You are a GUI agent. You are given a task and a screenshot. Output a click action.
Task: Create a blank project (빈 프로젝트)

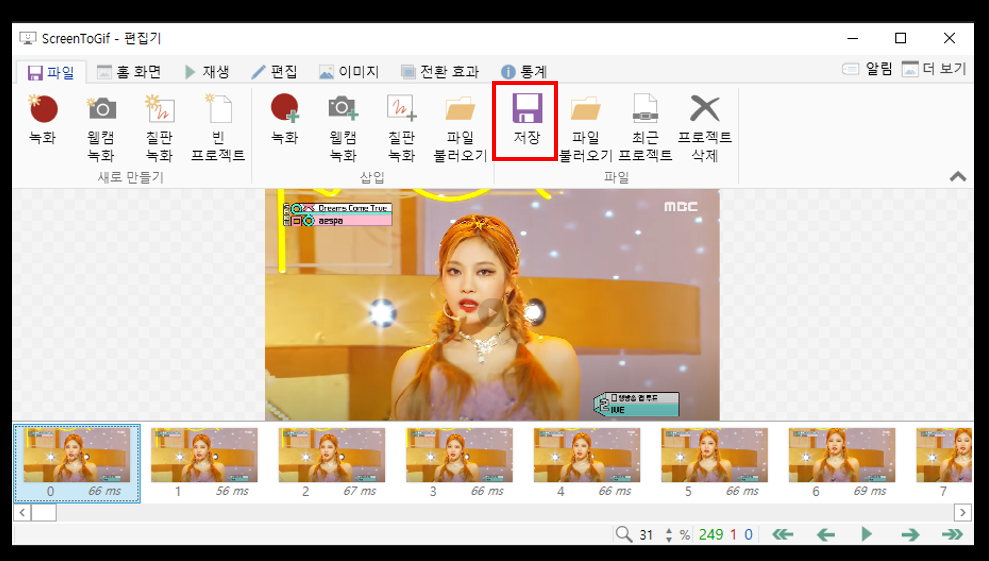click(x=218, y=127)
